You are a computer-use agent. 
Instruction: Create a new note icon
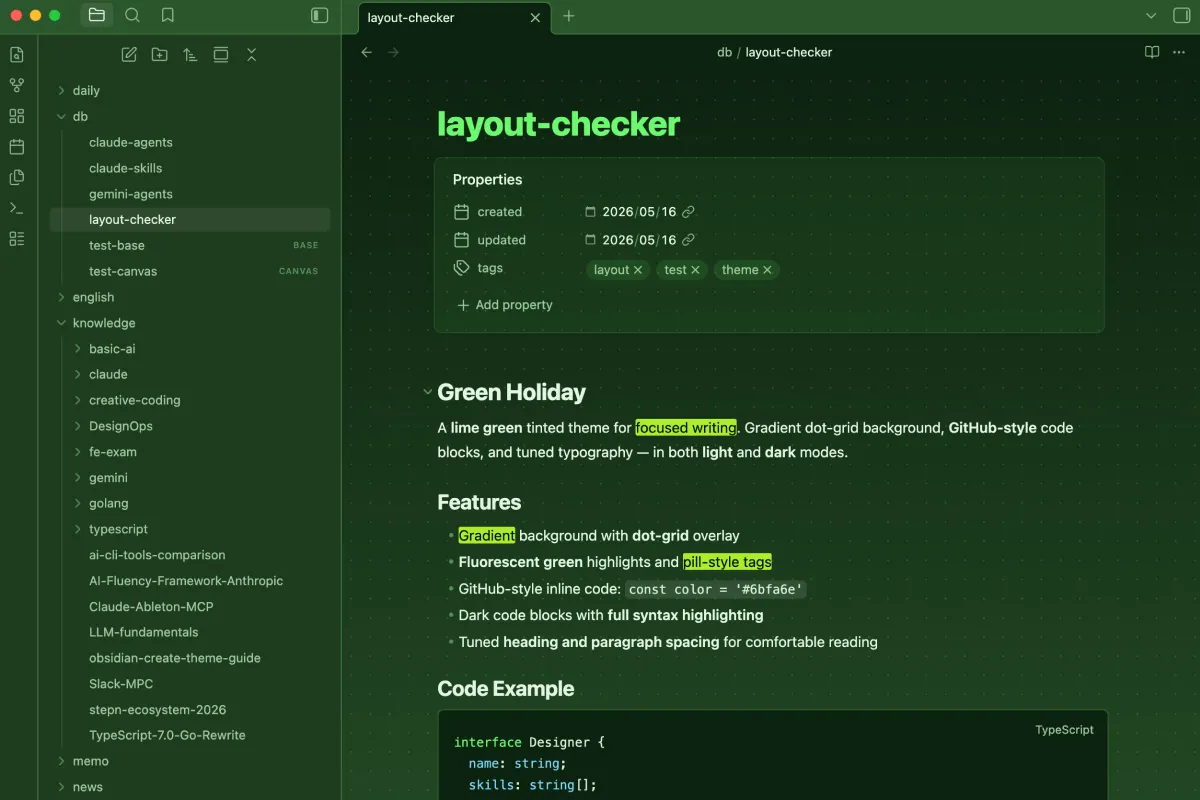(x=129, y=54)
